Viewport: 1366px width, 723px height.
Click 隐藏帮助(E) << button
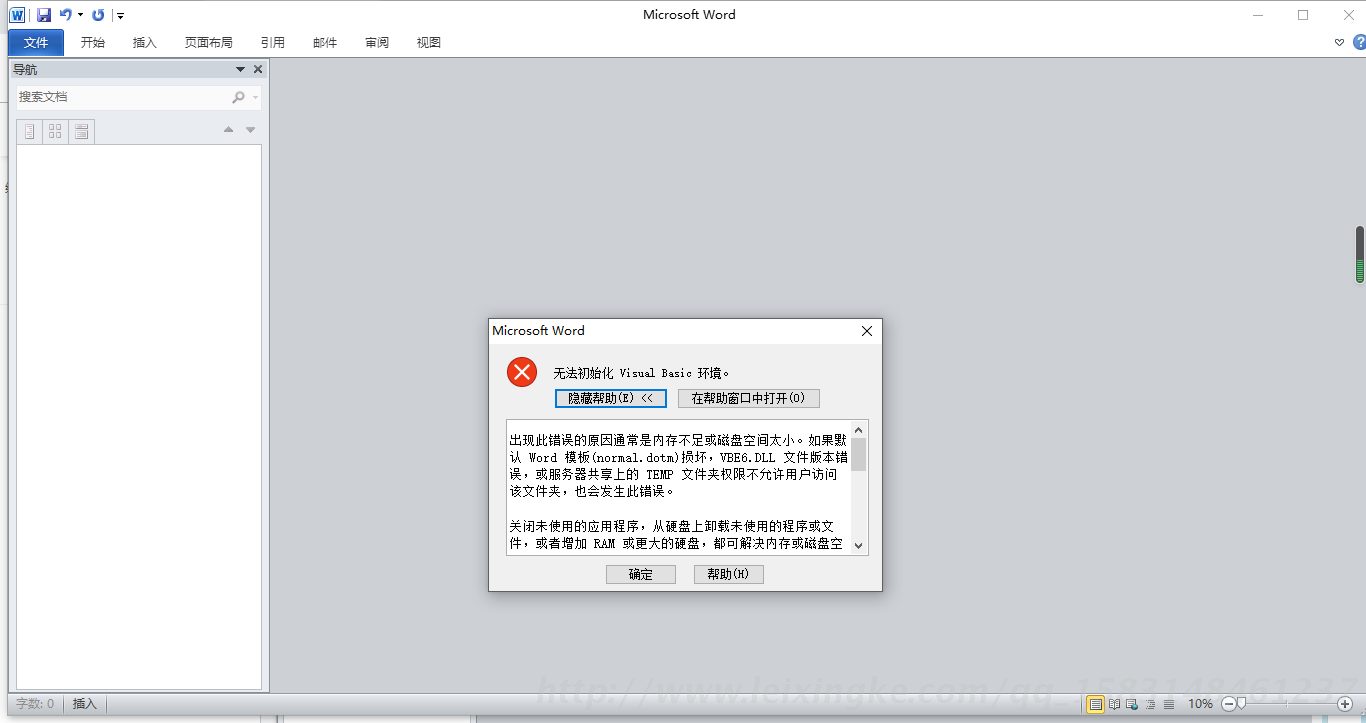point(610,398)
